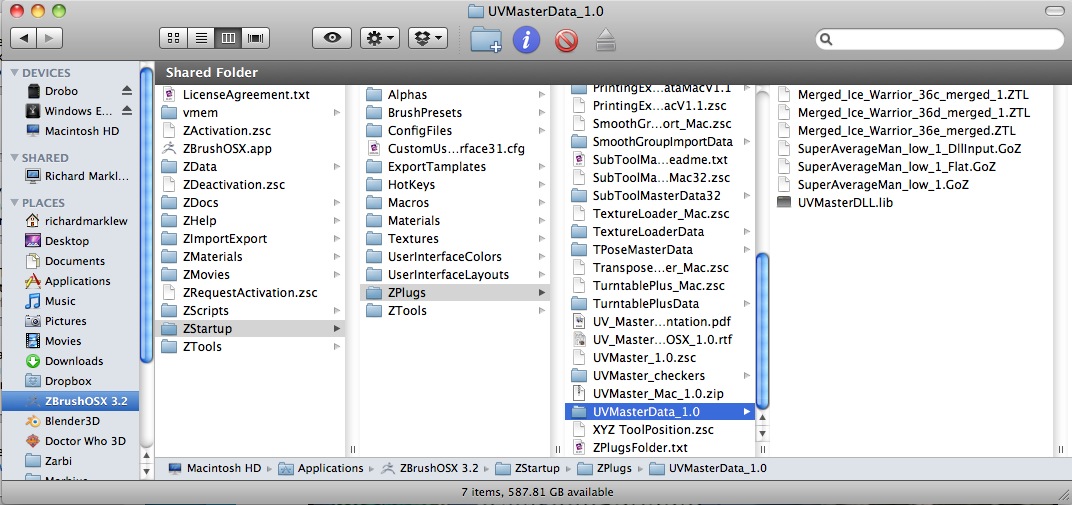Select the UVMasterData_1.0 folder
1072x505 pixels.
(x=659, y=412)
